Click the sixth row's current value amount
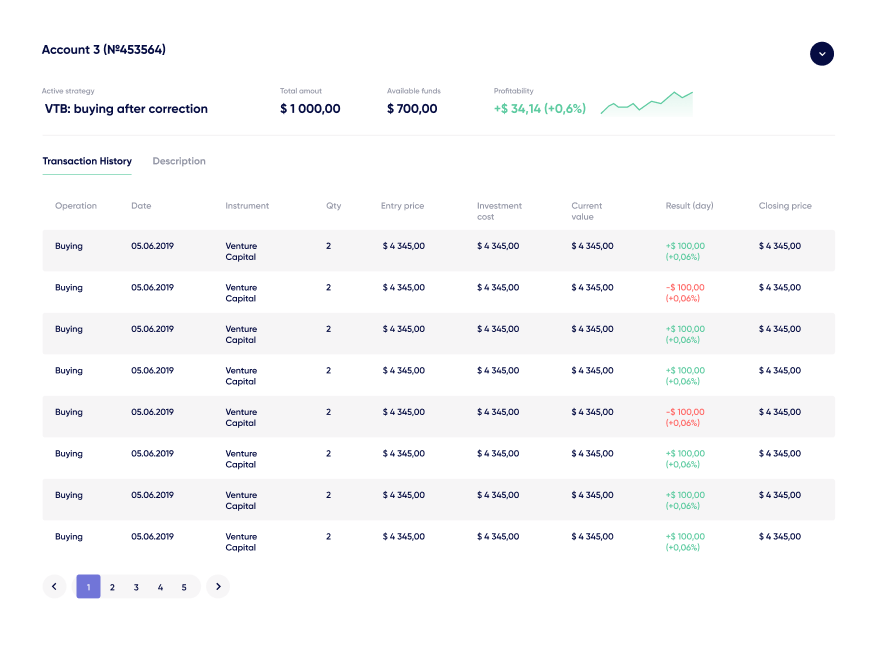 (592, 453)
